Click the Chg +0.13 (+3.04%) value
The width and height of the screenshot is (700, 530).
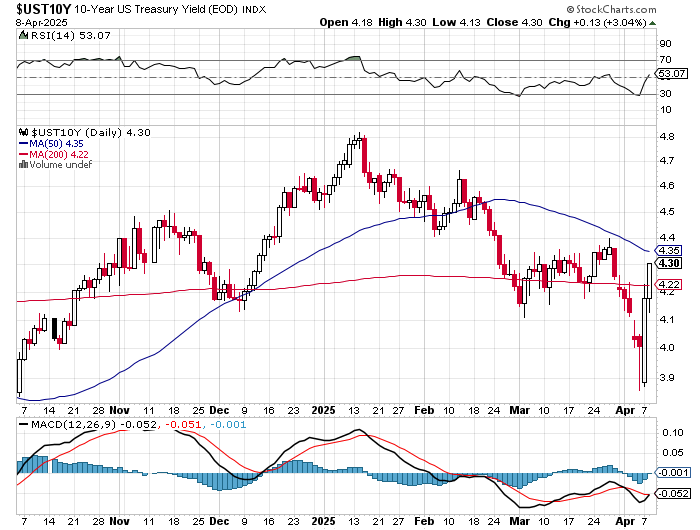pos(597,22)
